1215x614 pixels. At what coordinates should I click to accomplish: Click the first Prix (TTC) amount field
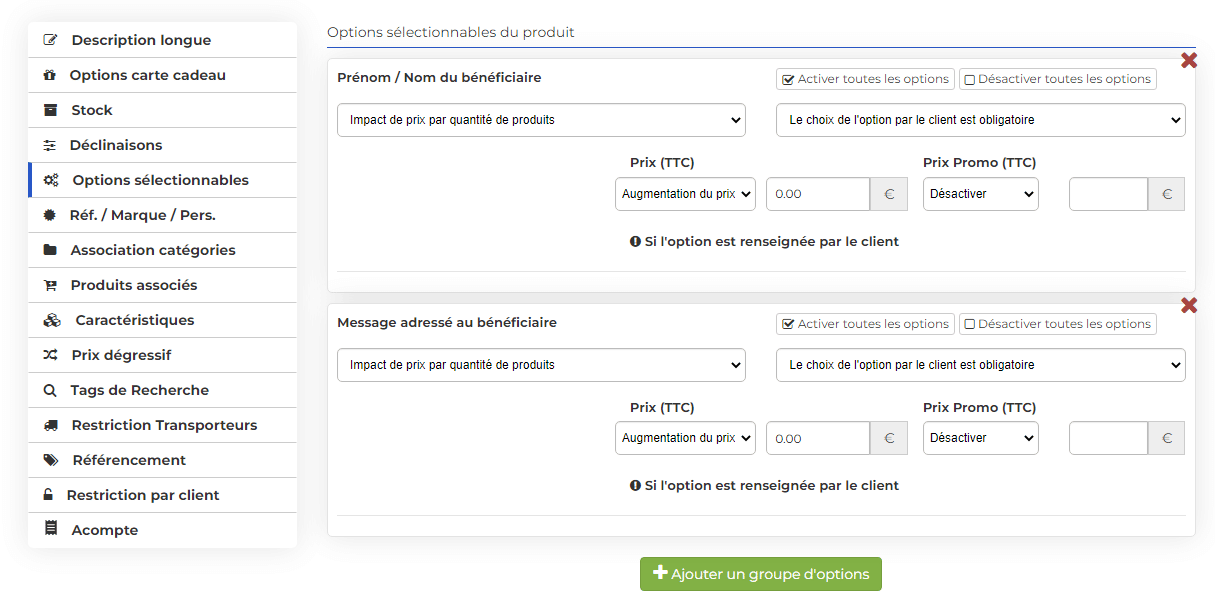(x=818, y=194)
